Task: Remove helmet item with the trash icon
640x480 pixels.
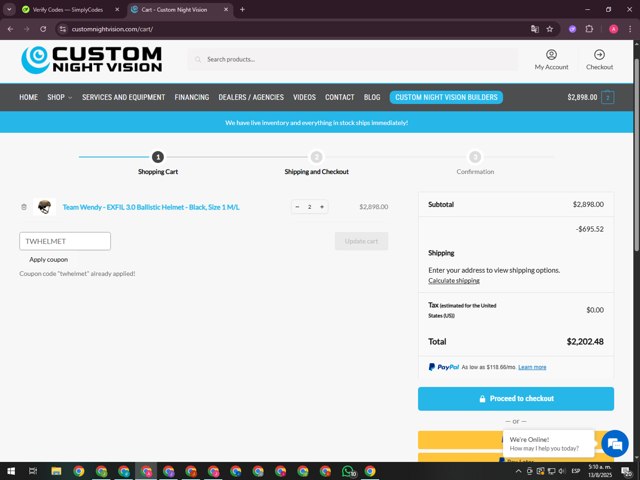Action: [24, 207]
